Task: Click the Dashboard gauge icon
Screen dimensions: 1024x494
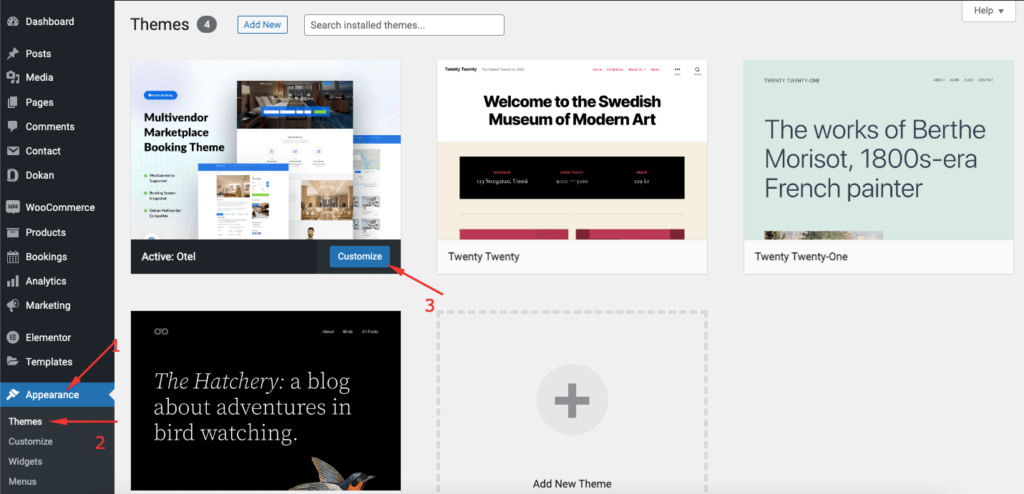Action: (12, 22)
